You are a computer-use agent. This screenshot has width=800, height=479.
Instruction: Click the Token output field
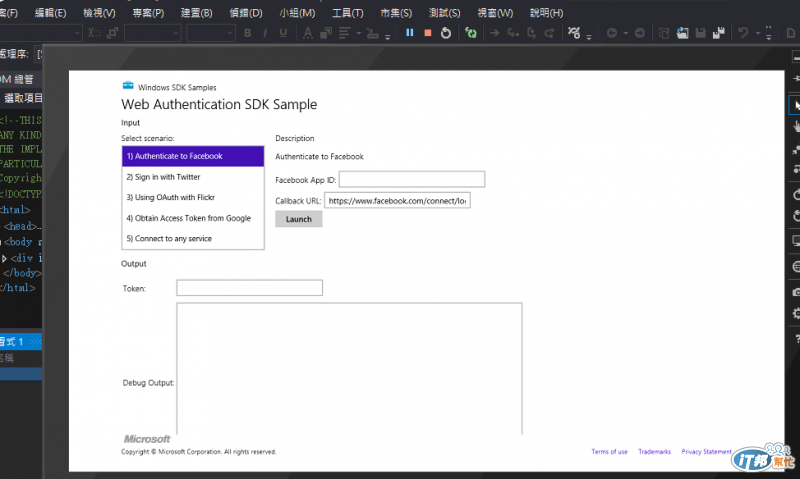click(x=249, y=288)
